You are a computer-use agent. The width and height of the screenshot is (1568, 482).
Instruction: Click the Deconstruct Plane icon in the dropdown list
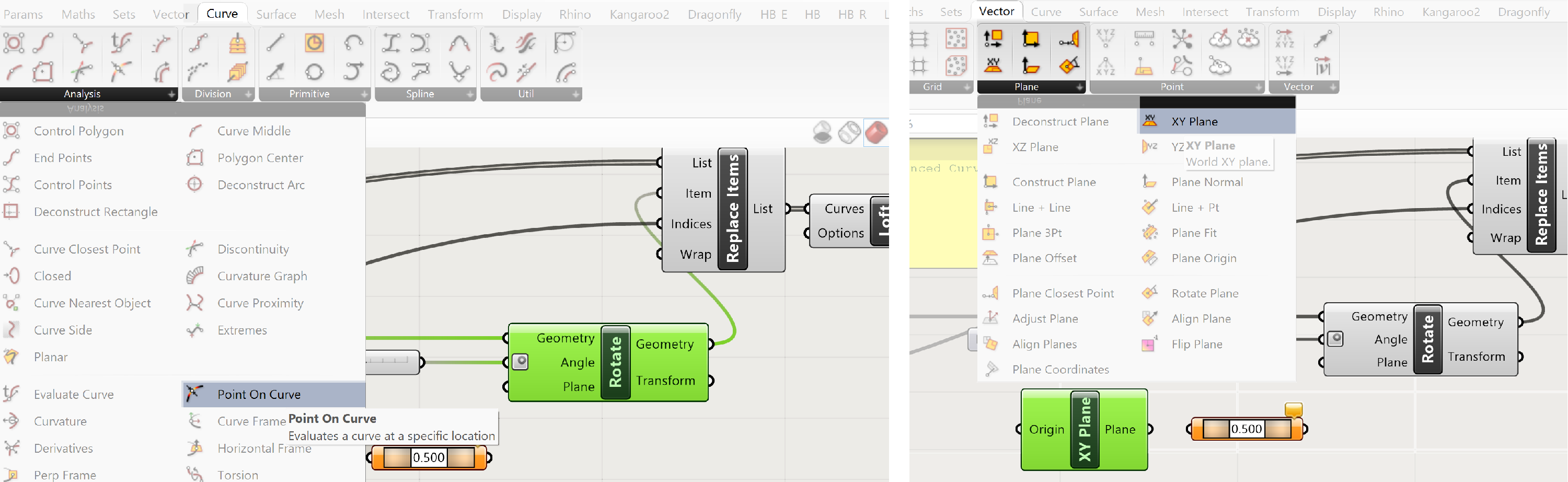pyautogui.click(x=990, y=122)
